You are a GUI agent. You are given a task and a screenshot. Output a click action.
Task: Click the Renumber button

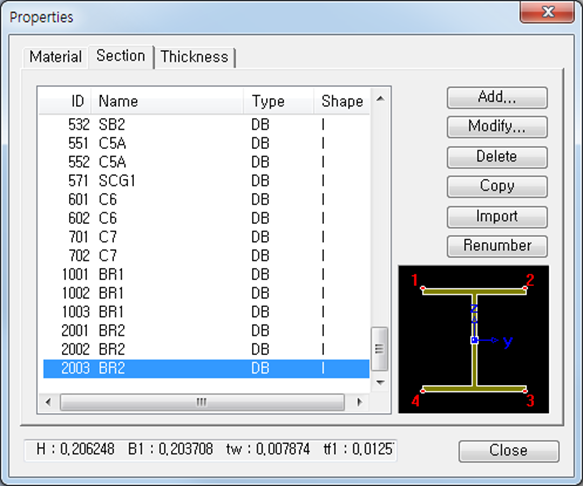(x=497, y=246)
